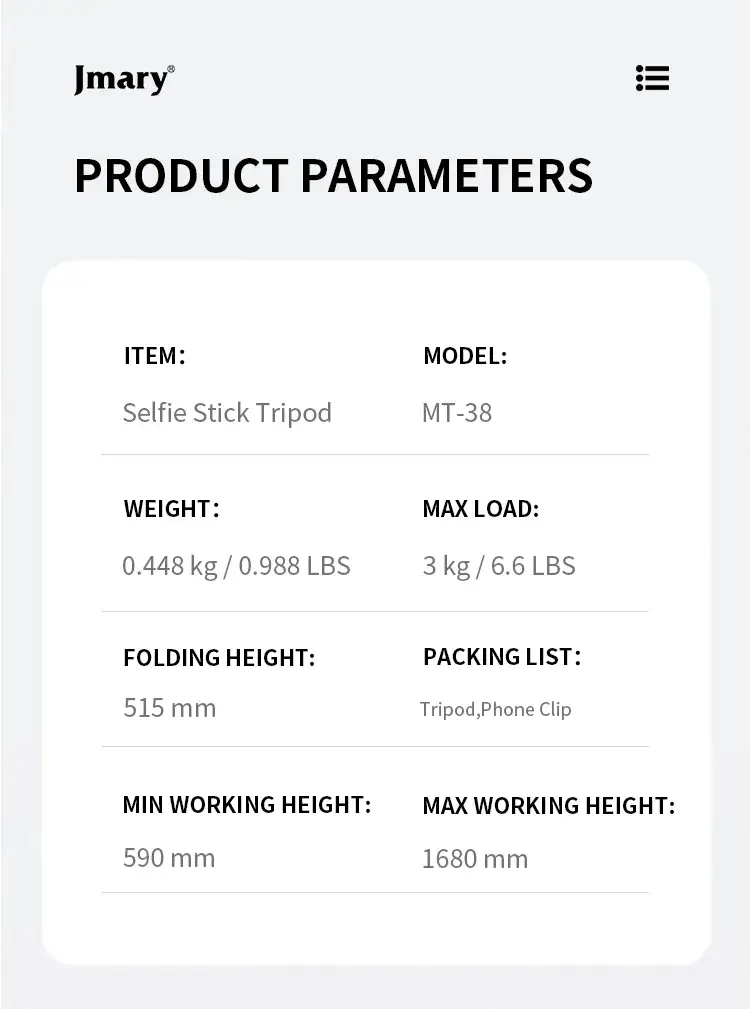Select the MODEL label
Image resolution: width=750 pixels, height=1009 pixels.
coord(465,356)
